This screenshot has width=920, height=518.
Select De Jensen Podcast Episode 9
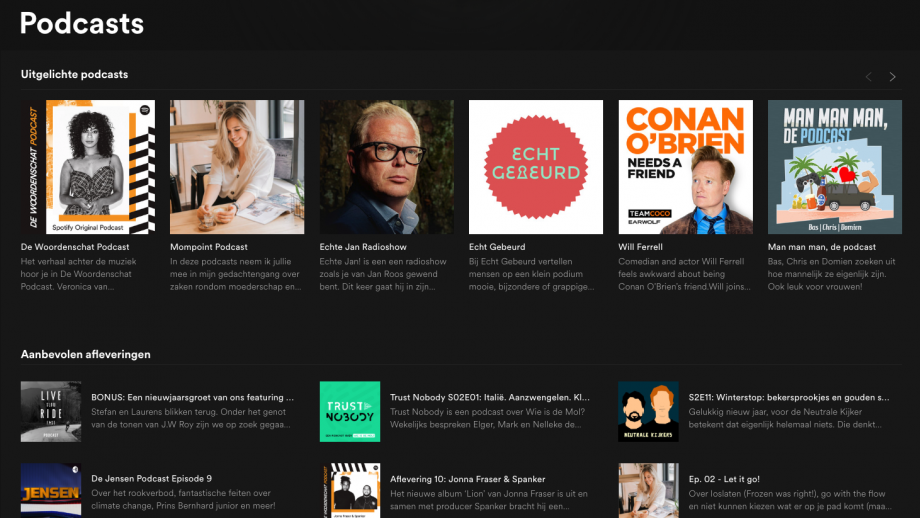151,479
